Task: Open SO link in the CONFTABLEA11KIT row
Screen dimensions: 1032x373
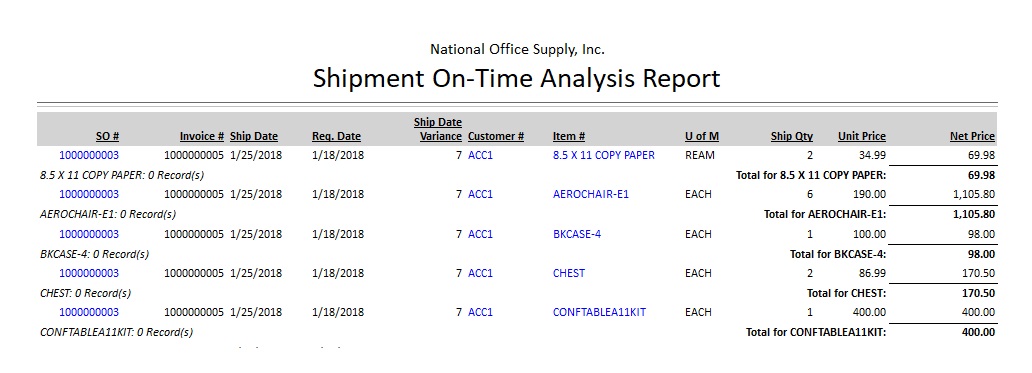Action: pos(89,312)
